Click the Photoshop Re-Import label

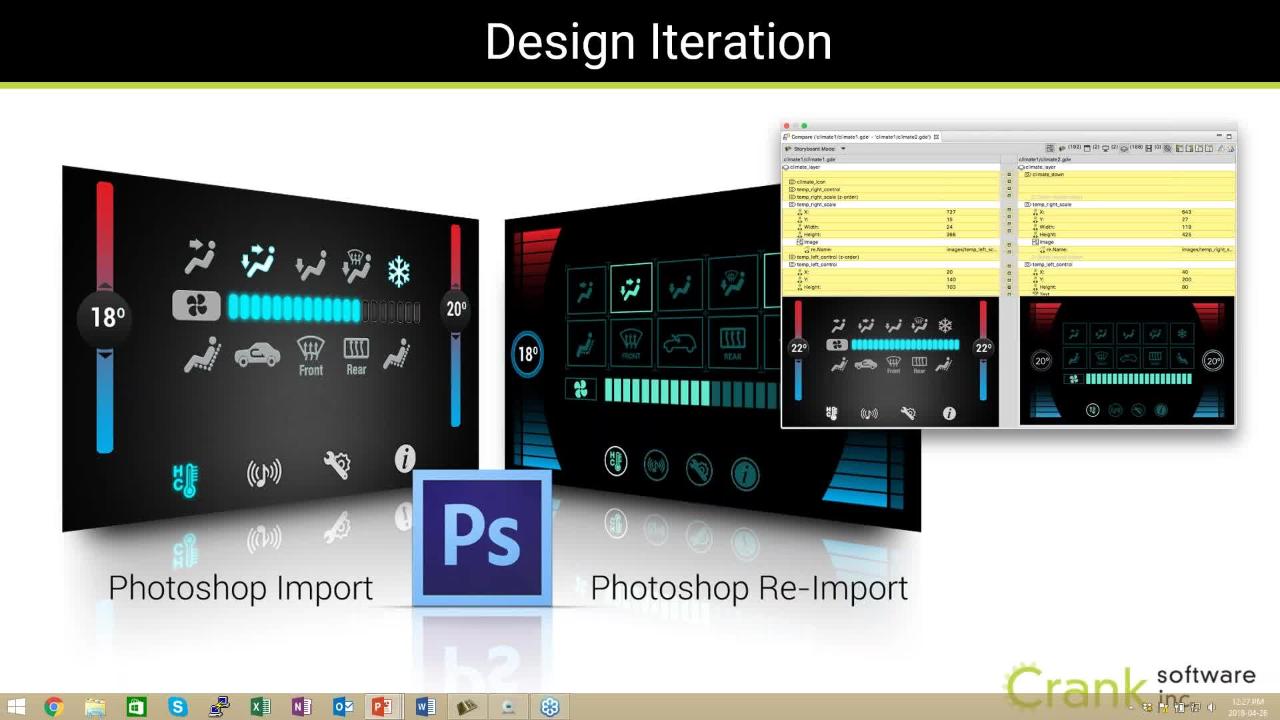click(x=749, y=588)
